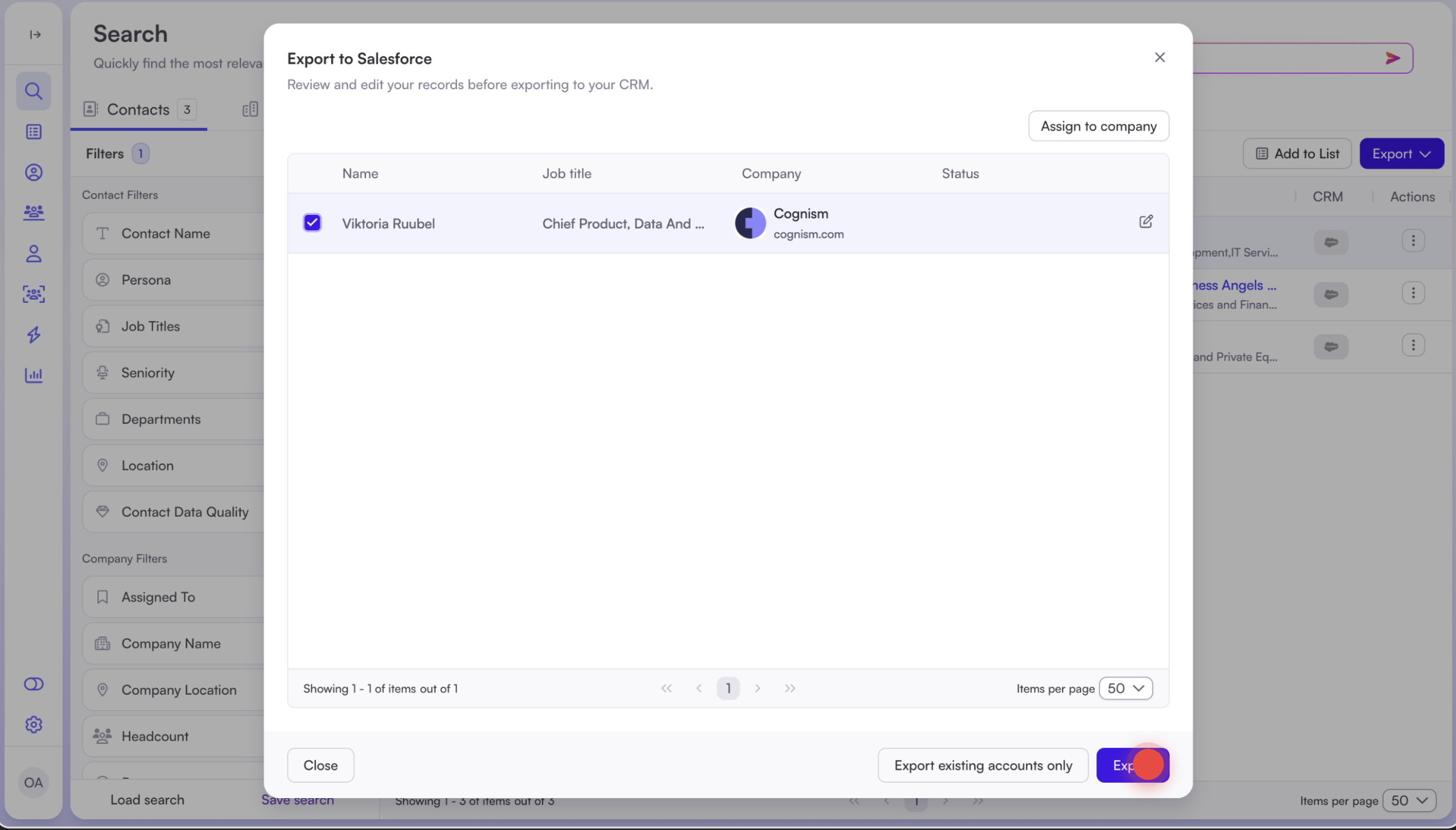The height and width of the screenshot is (830, 1456).
Task: Expand the sidebar with arrow icon
Action: tap(35, 34)
